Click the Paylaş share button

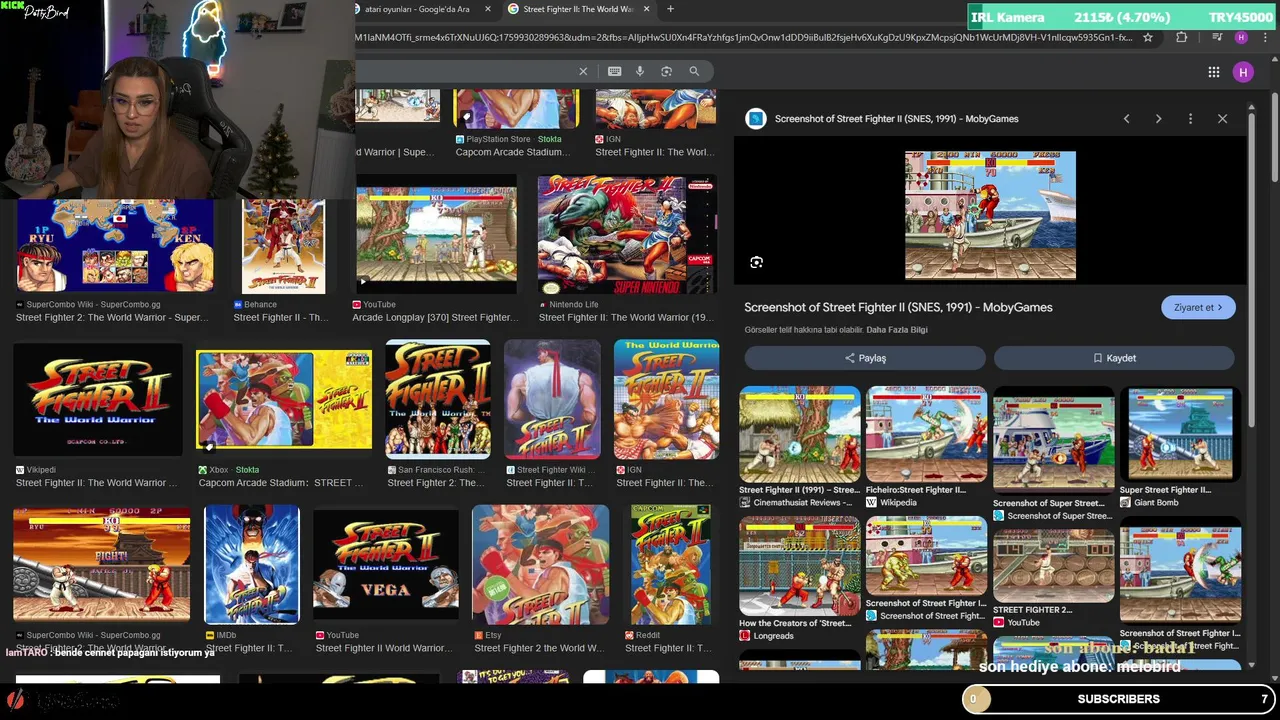(x=865, y=358)
